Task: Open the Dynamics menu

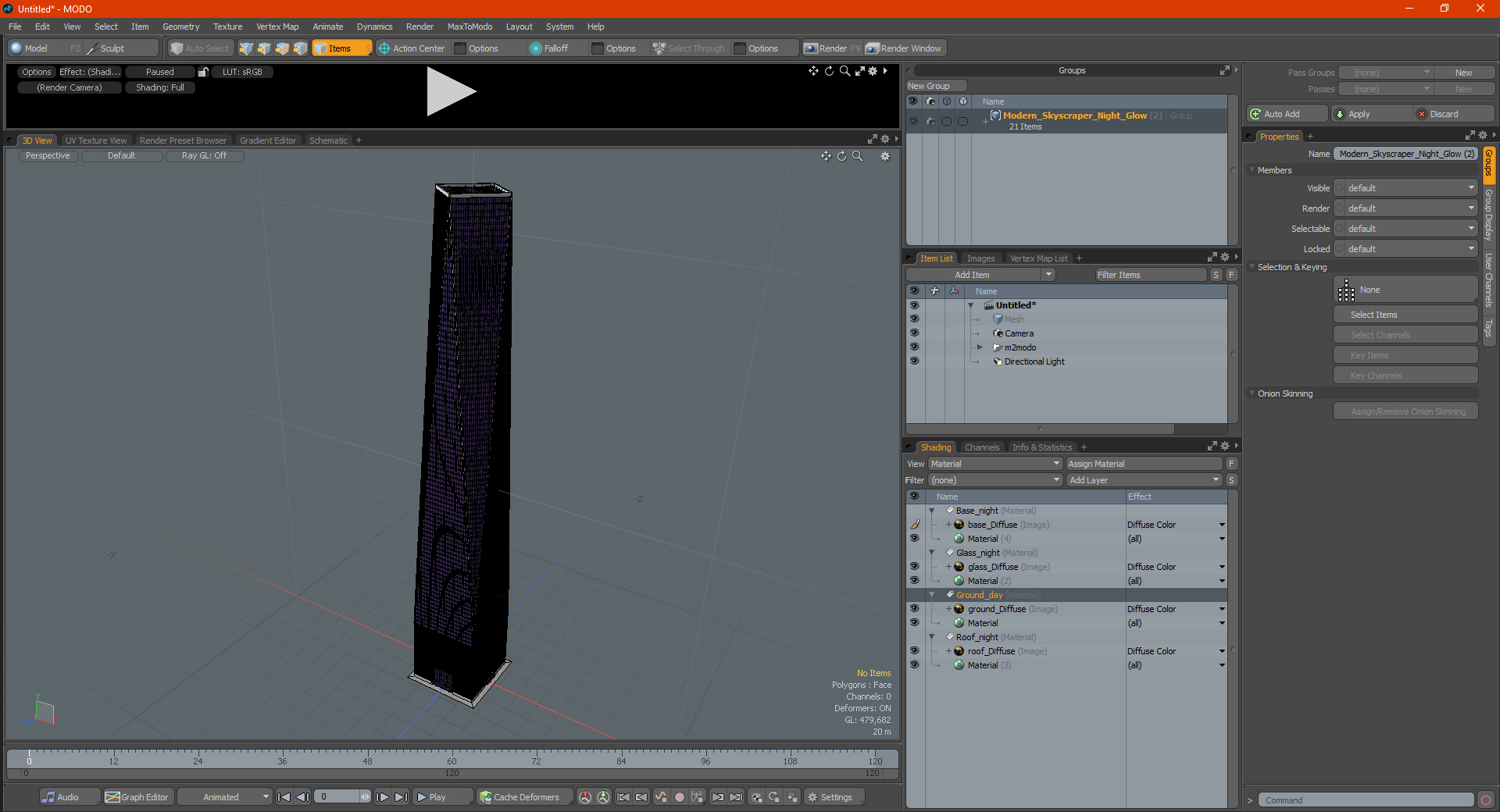Action: pyautogui.click(x=374, y=27)
